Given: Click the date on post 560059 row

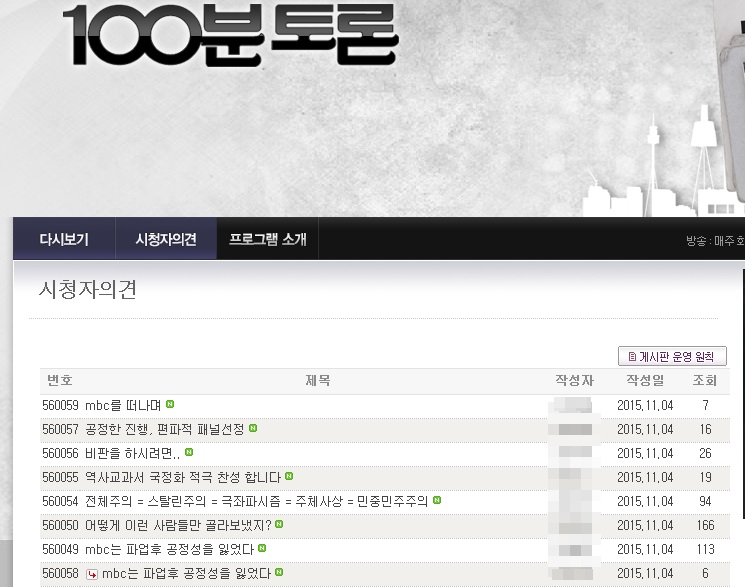Looking at the screenshot, I should coord(645,405).
